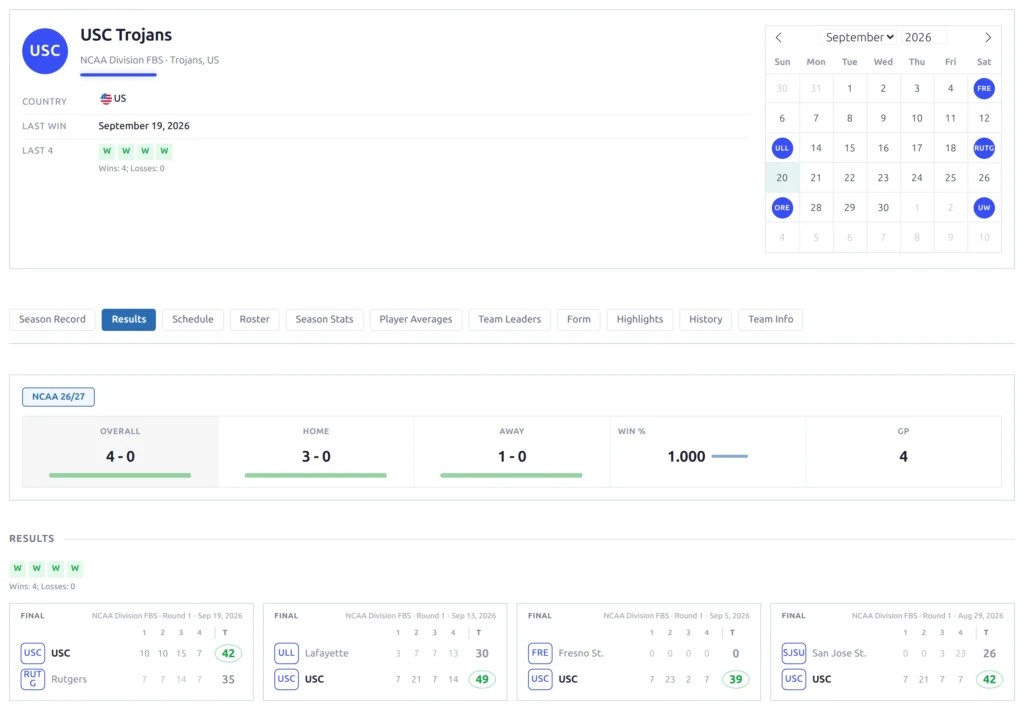This screenshot has width=1024, height=710.
Task: Click the Fresno St. team name link
Action: [x=581, y=653]
